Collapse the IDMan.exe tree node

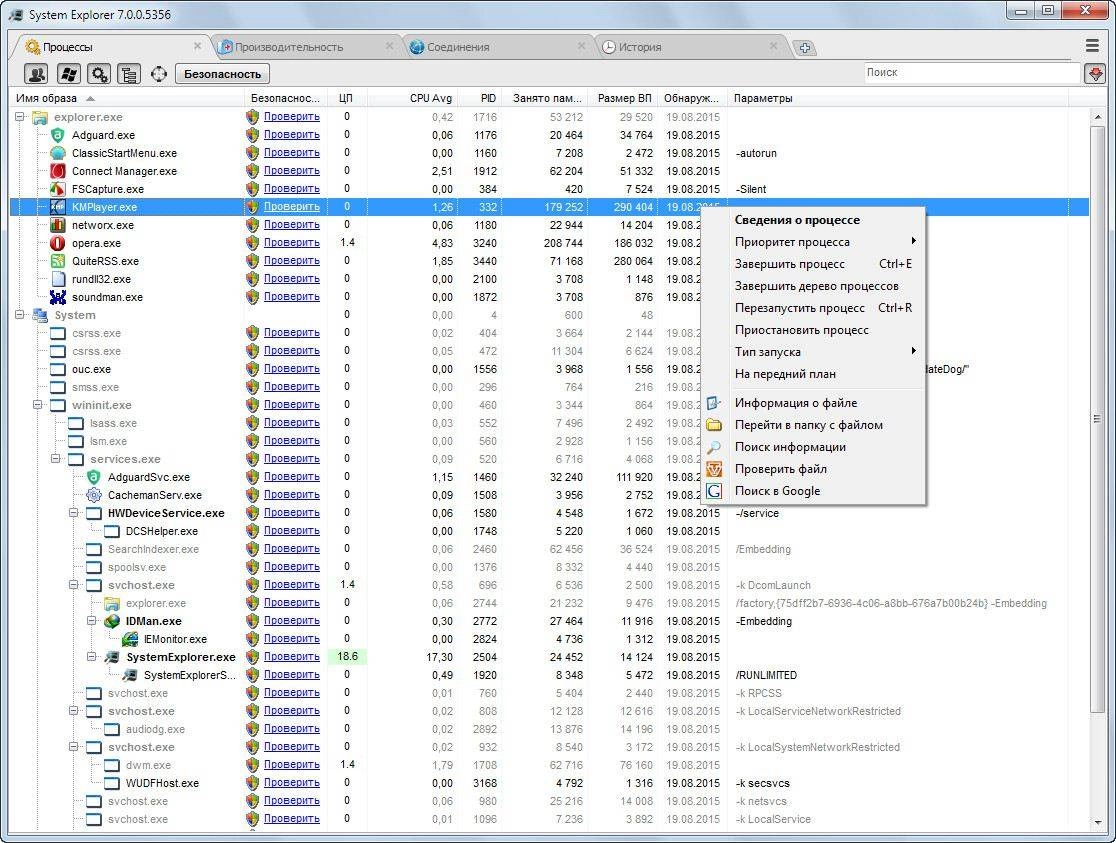coord(92,621)
